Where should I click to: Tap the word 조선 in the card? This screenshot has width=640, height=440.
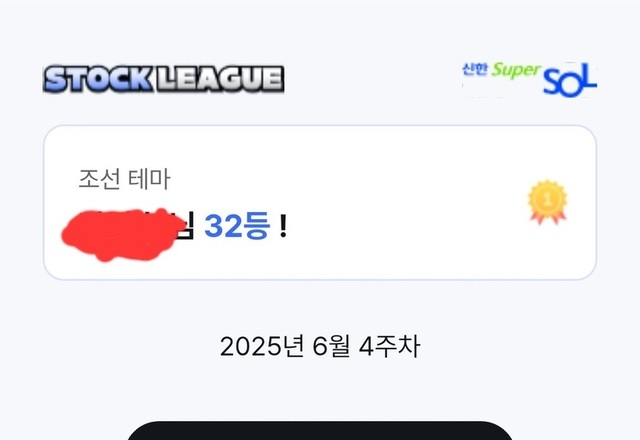[100, 179]
